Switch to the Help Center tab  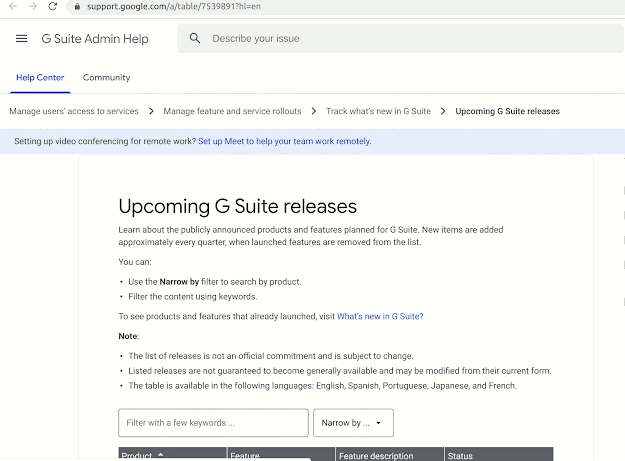40,78
